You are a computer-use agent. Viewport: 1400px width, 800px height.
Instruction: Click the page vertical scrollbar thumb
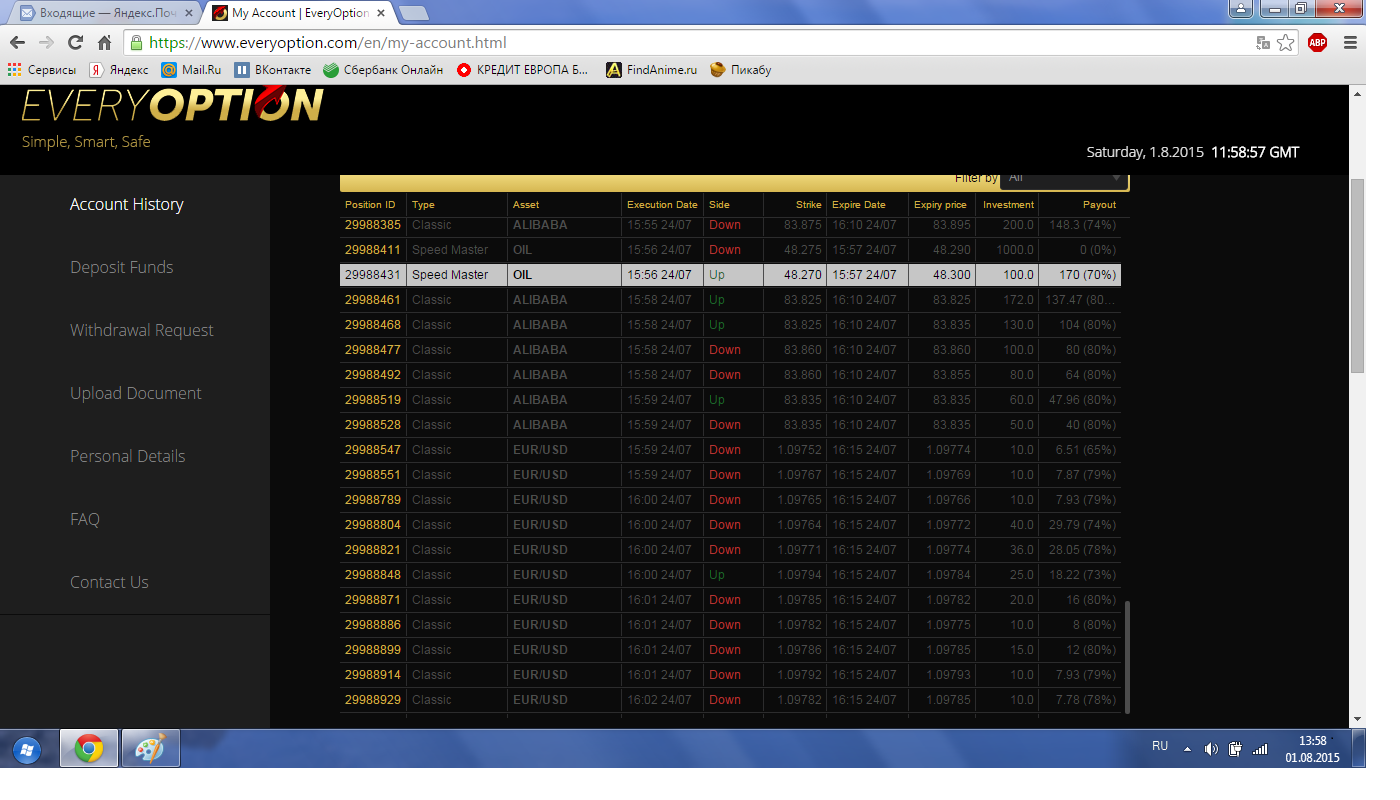coord(1357,275)
